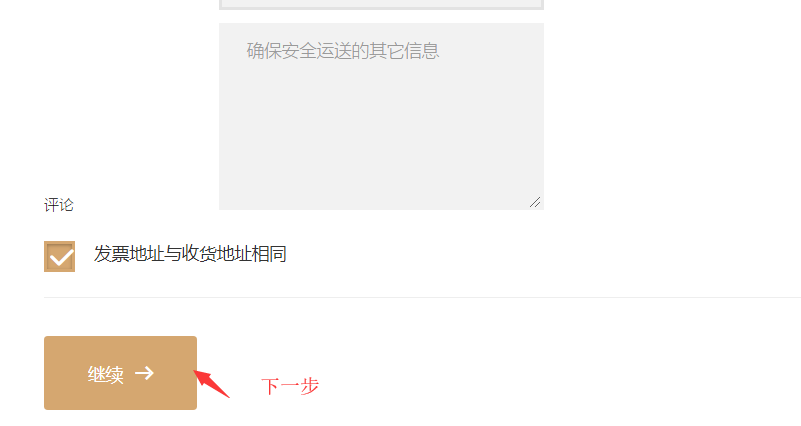Click the 继续 button to proceed
This screenshot has height=426, width=801.
tap(120, 373)
